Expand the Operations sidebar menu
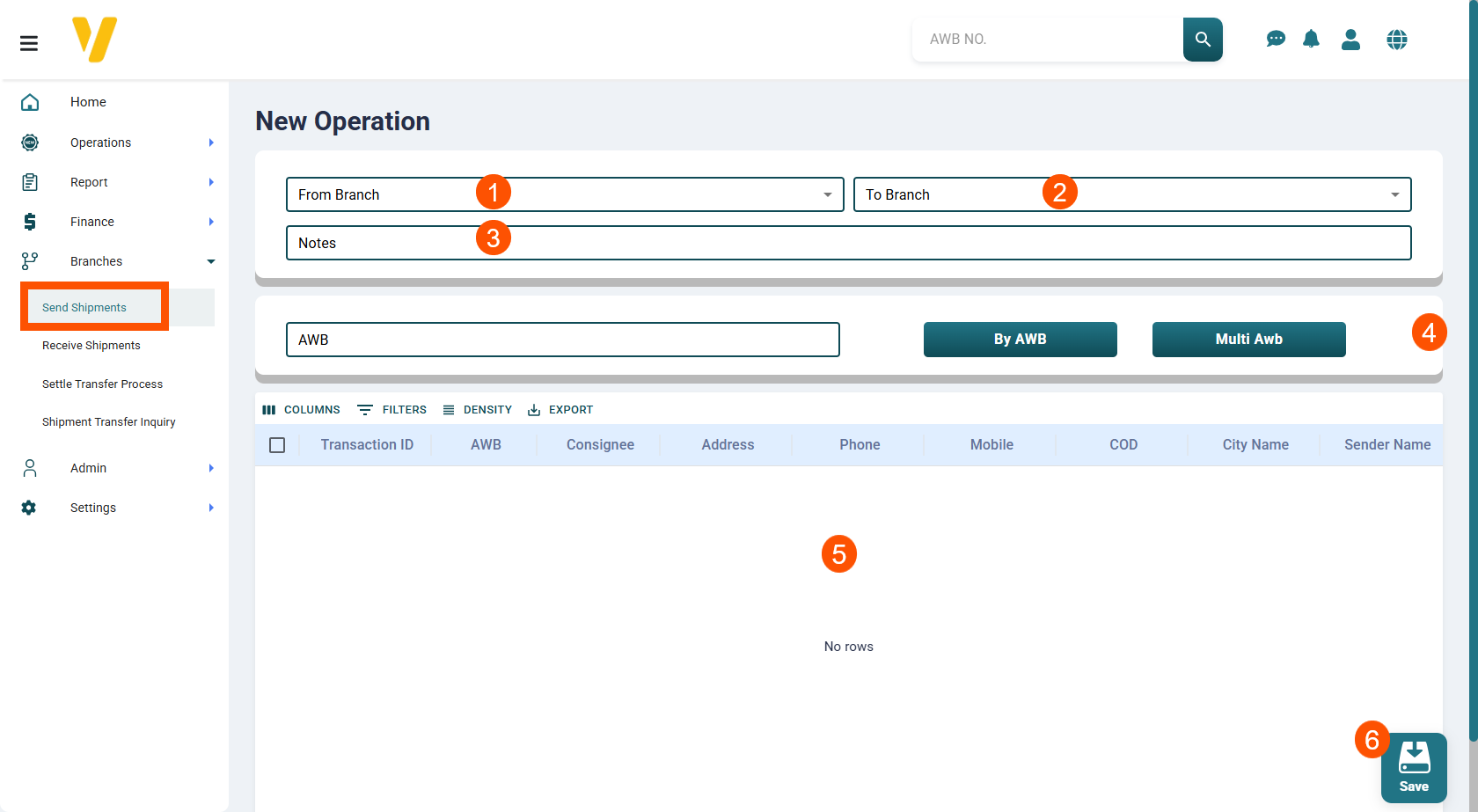This screenshot has height=812, width=1478. click(101, 143)
